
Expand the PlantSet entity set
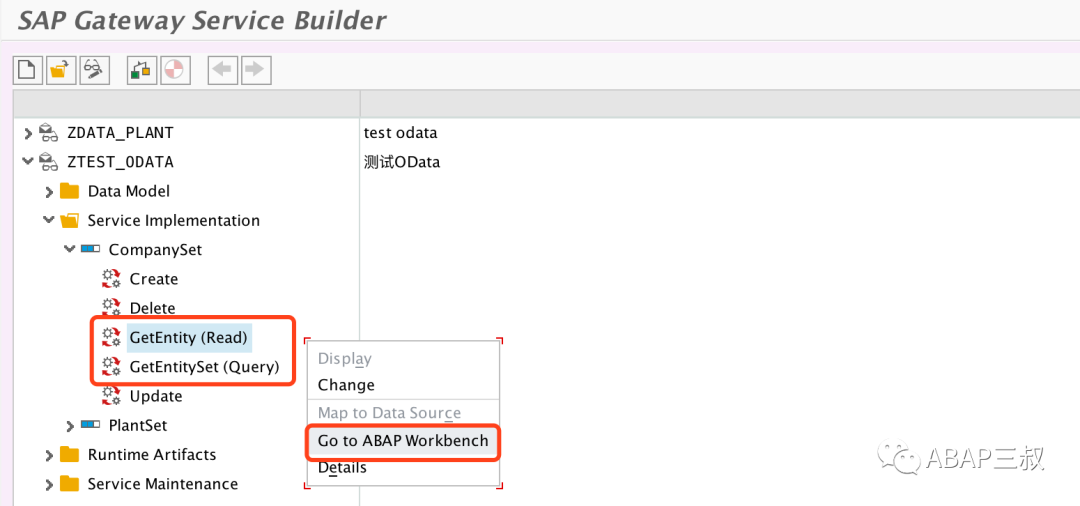click(70, 426)
